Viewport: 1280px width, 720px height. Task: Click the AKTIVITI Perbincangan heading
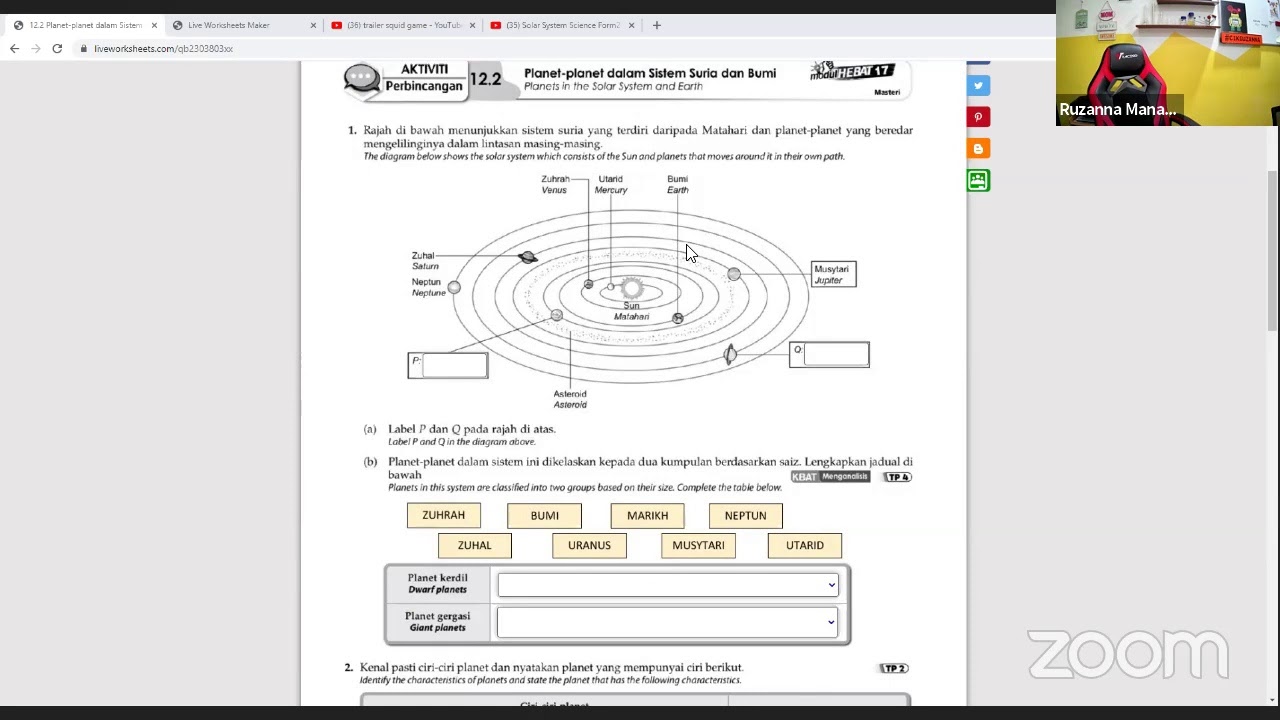424,77
